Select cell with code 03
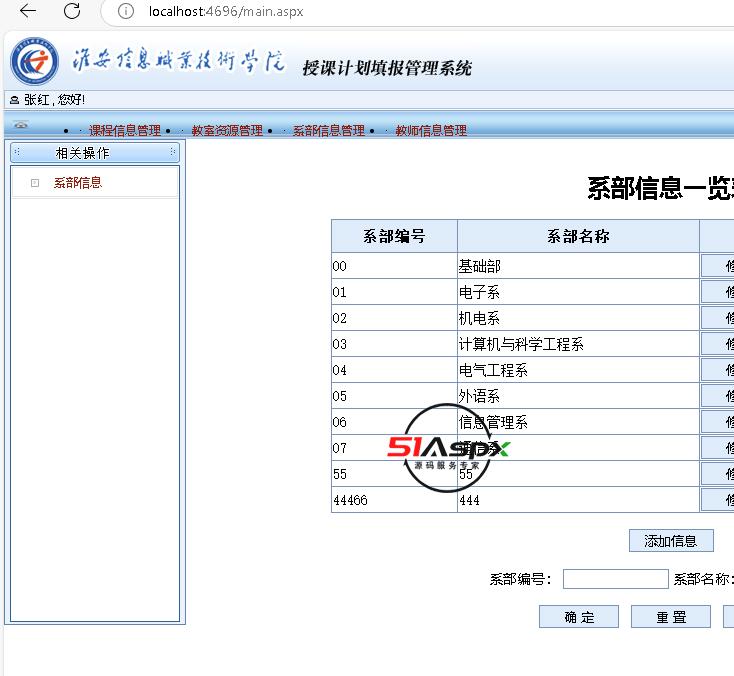The width and height of the screenshot is (734, 676). tap(394, 344)
